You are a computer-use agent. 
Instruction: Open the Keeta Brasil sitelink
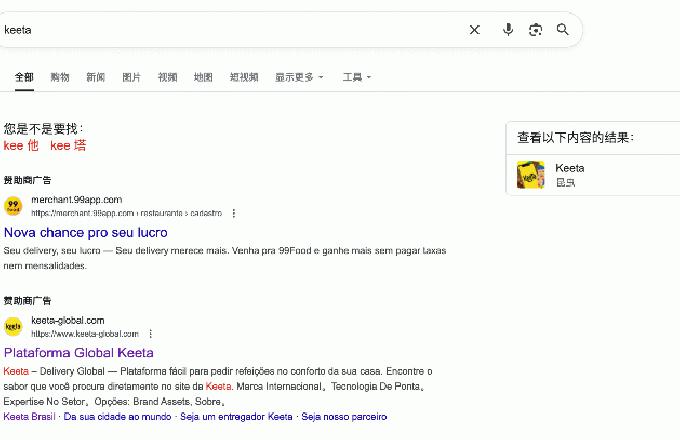[x=29, y=417]
